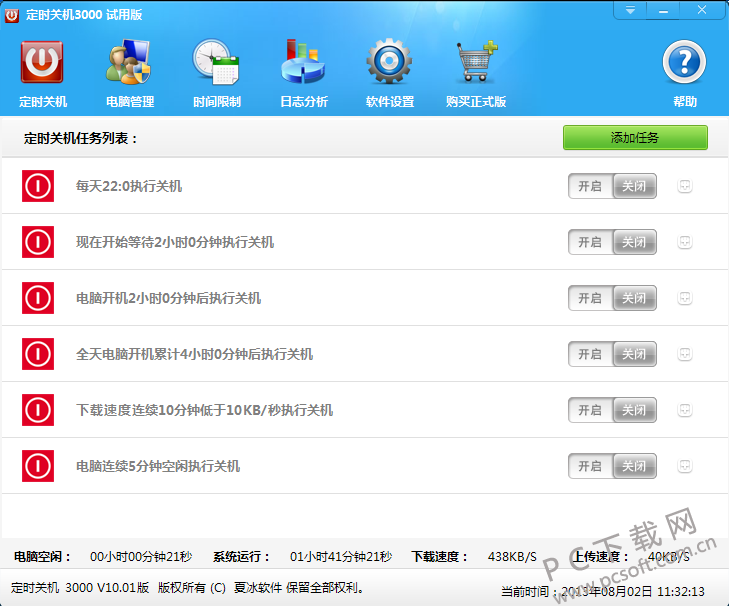729x606 pixels.
Task: Select task text 每天22:0执行关机
Action: coord(129,186)
